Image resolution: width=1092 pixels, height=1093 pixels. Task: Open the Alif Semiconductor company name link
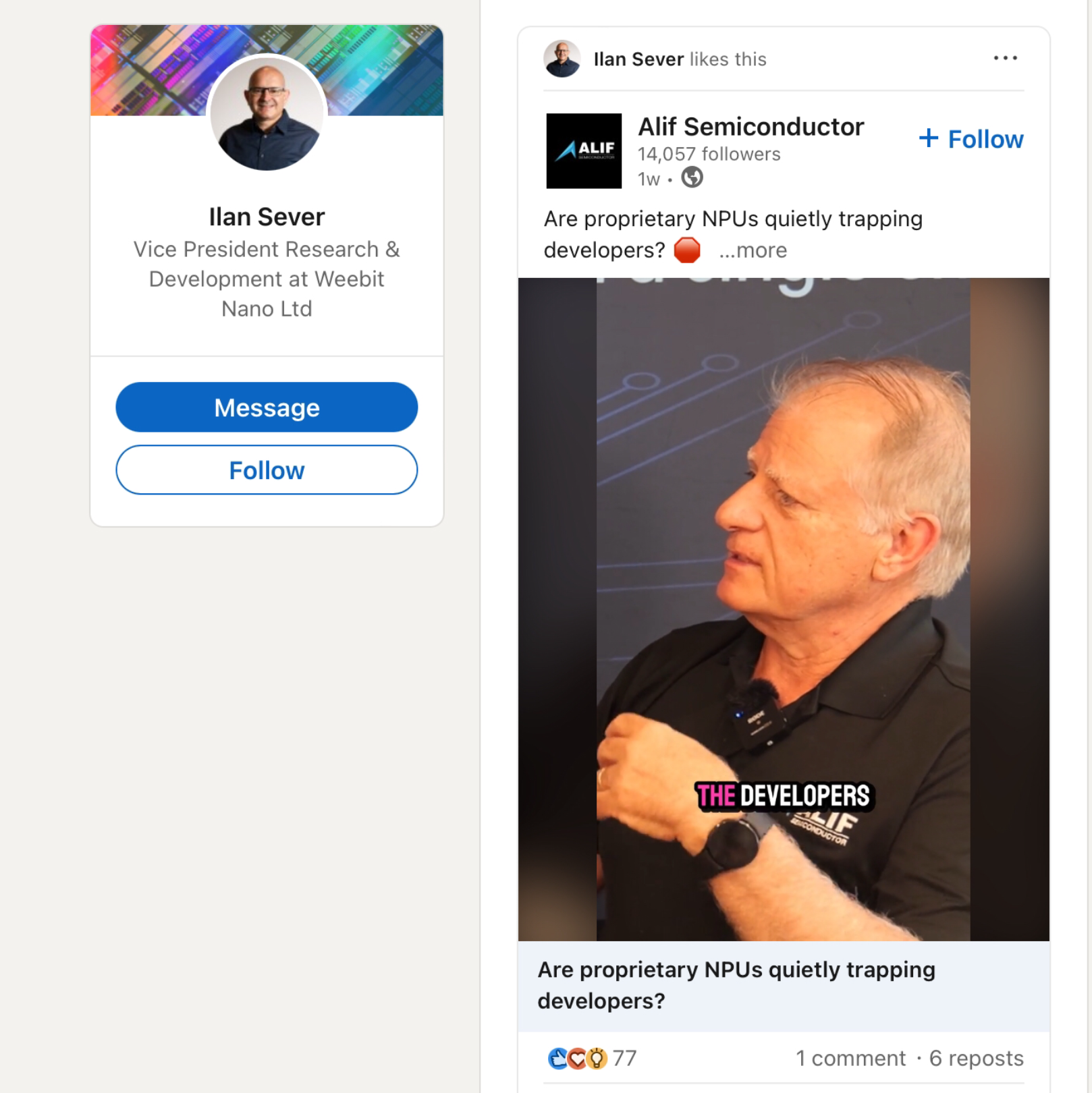coord(750,127)
